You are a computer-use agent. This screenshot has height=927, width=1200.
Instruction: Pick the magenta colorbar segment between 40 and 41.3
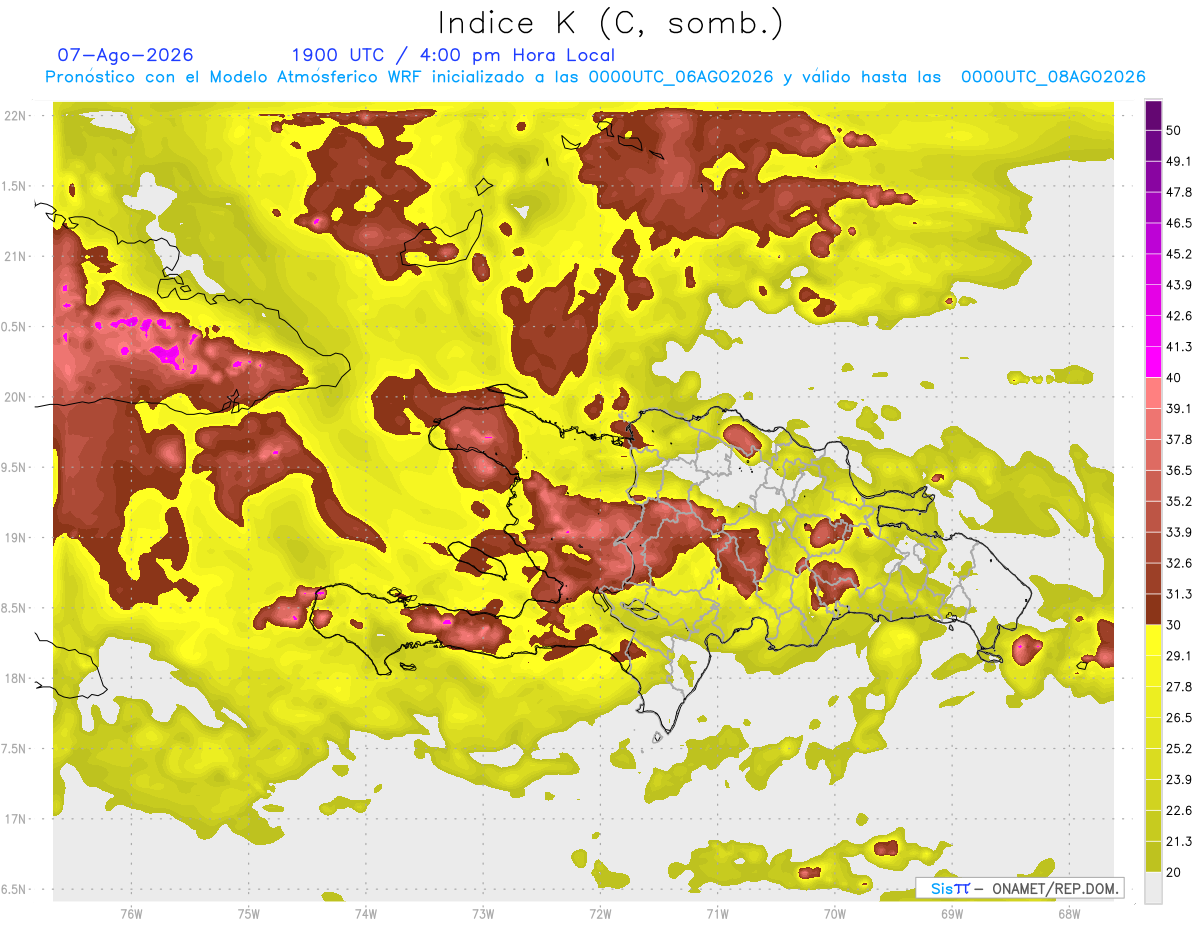coord(1153,362)
